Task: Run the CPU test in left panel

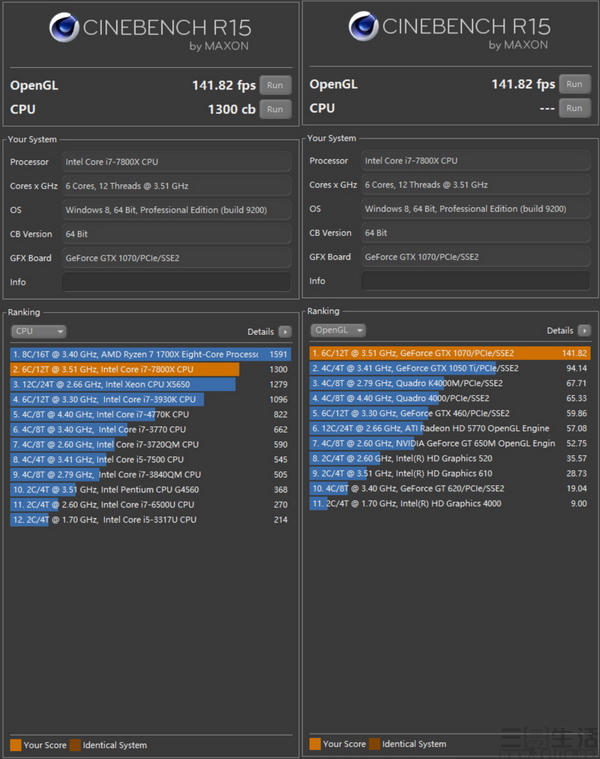Action: tap(275, 109)
